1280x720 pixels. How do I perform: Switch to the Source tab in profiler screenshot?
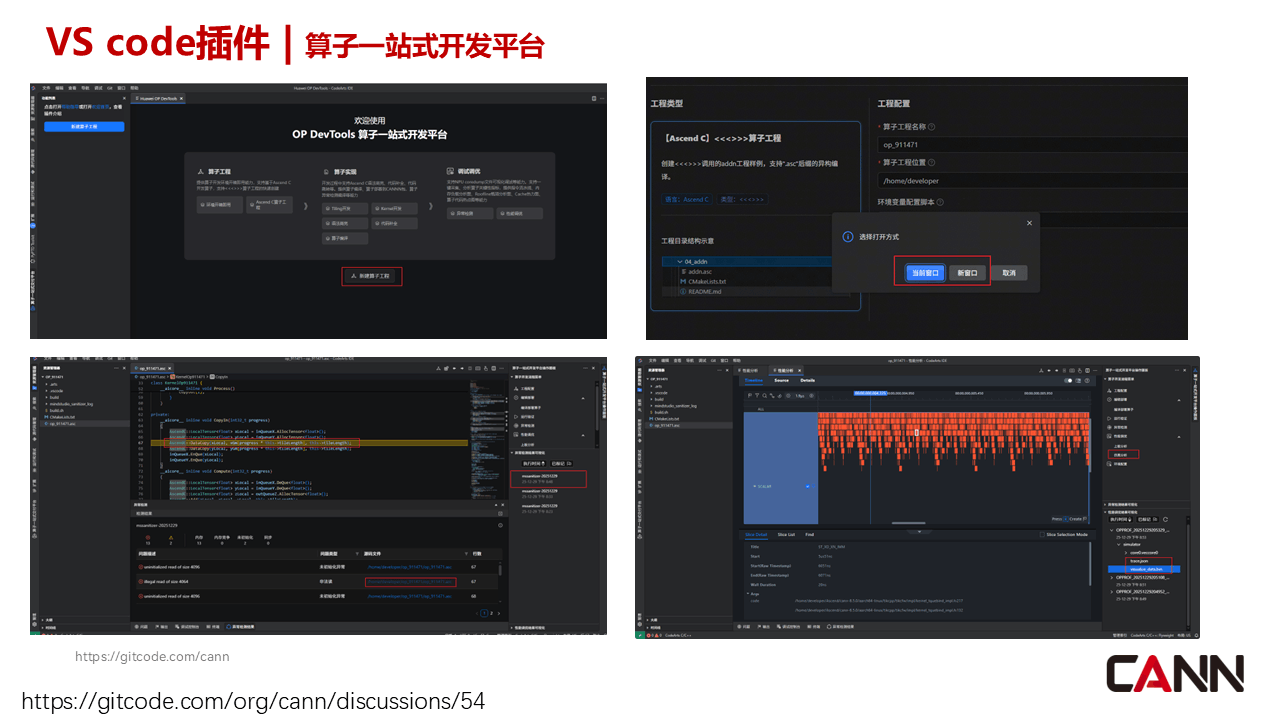pos(781,381)
